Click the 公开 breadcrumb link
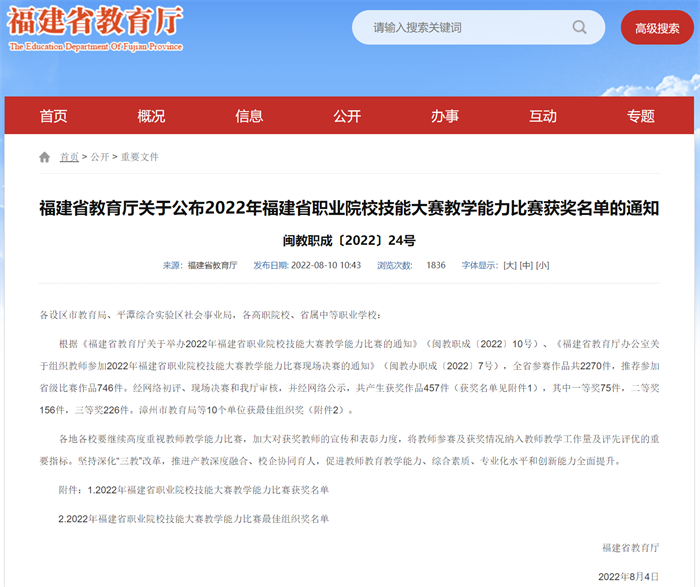The width and height of the screenshot is (700, 587). click(100, 157)
